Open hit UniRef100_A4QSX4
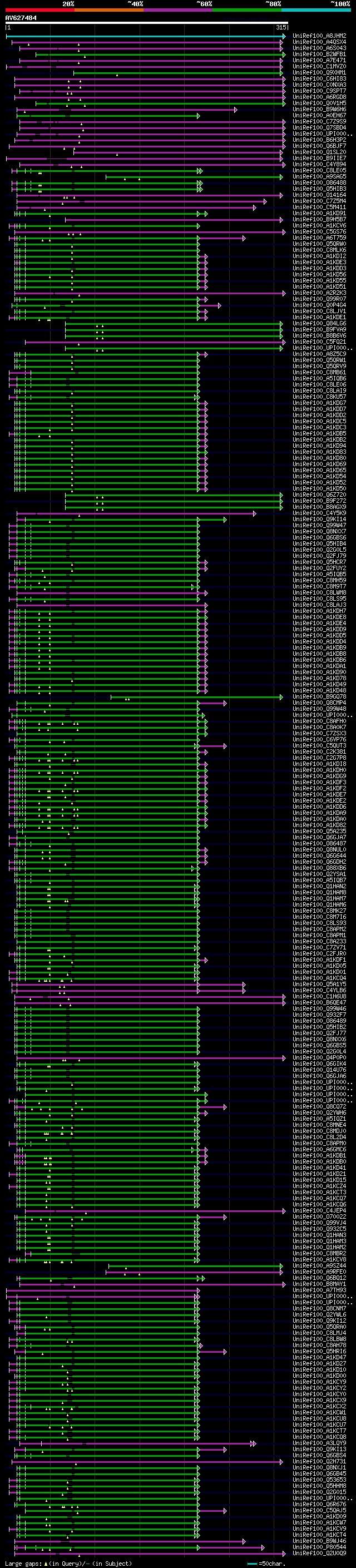Viewport: 356px width, 1568px height. 319,42
